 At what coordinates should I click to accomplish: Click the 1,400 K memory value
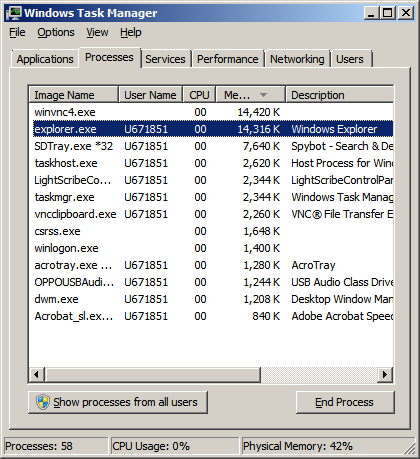[x=261, y=248]
